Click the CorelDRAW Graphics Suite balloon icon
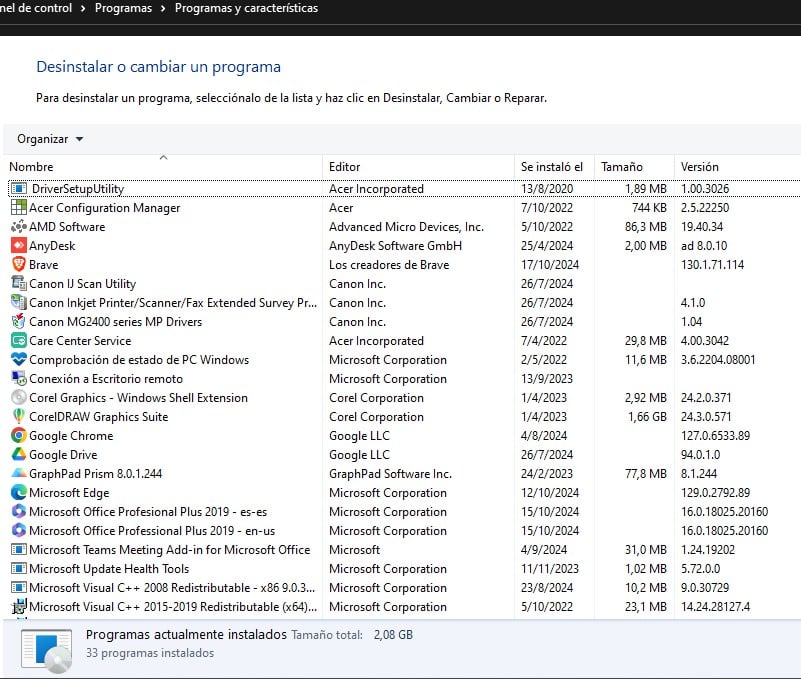 pyautogui.click(x=19, y=416)
